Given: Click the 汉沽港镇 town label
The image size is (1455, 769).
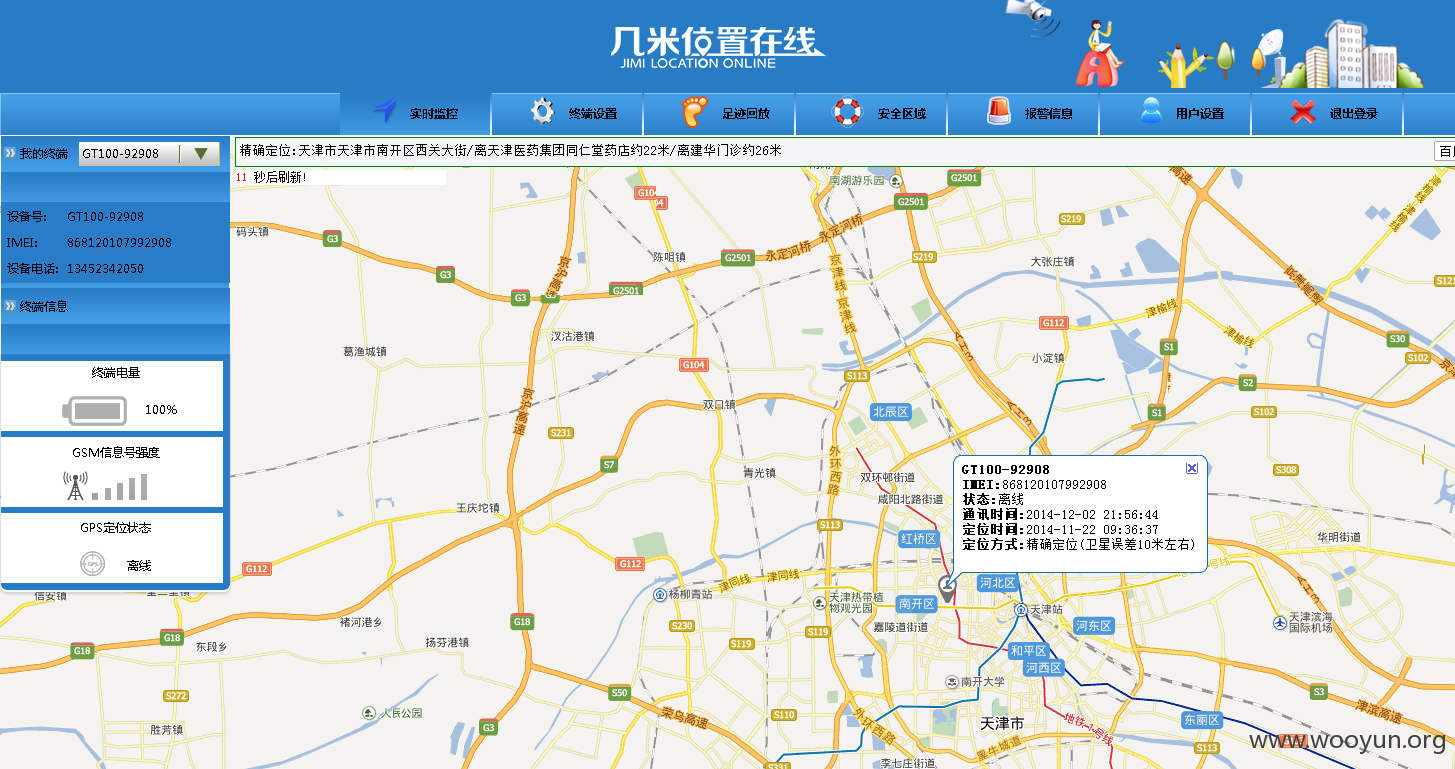Looking at the screenshot, I should 573,337.
